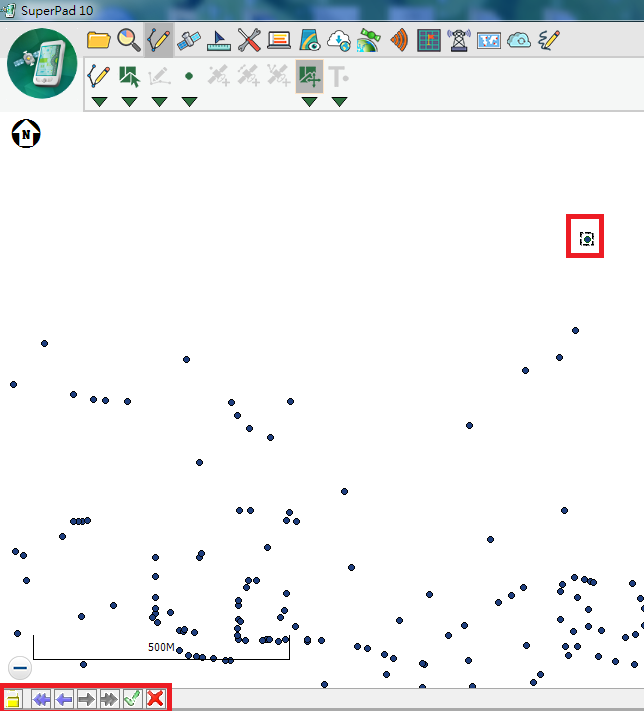
Task: Expand dropdown under highlighted add-feature tool
Action: (x=309, y=102)
